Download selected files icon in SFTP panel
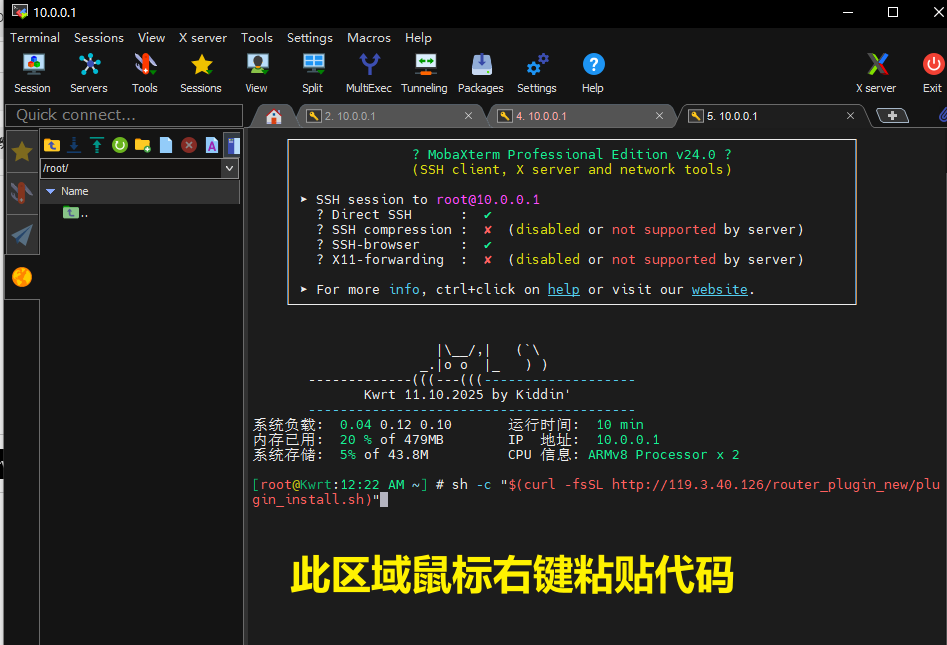947x645 pixels. (74, 145)
